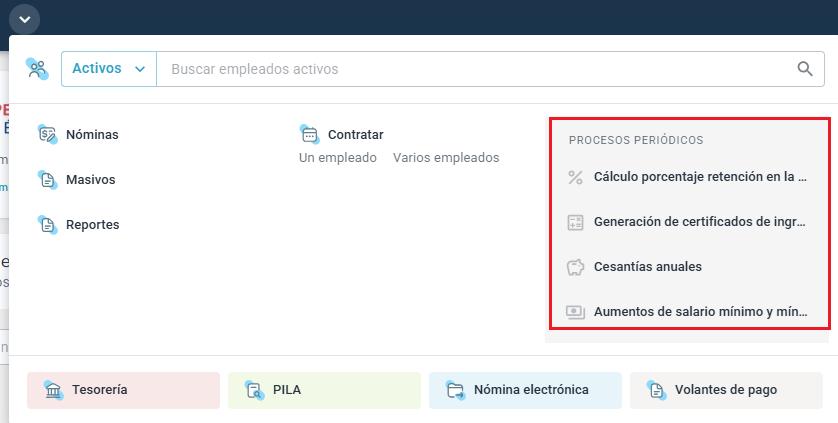838x423 pixels.
Task: Click the banknote icon for salary increases
Action: [x=575, y=311]
